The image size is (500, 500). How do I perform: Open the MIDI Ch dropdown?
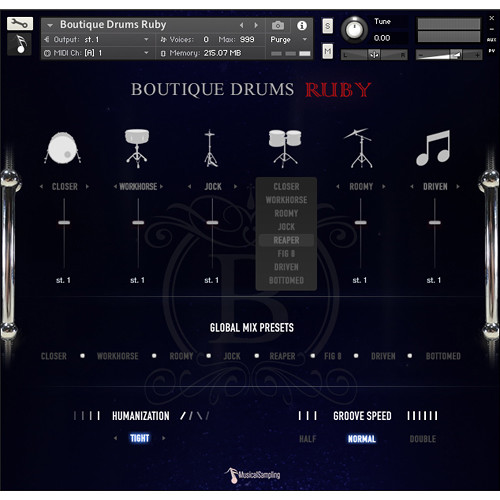point(97,53)
